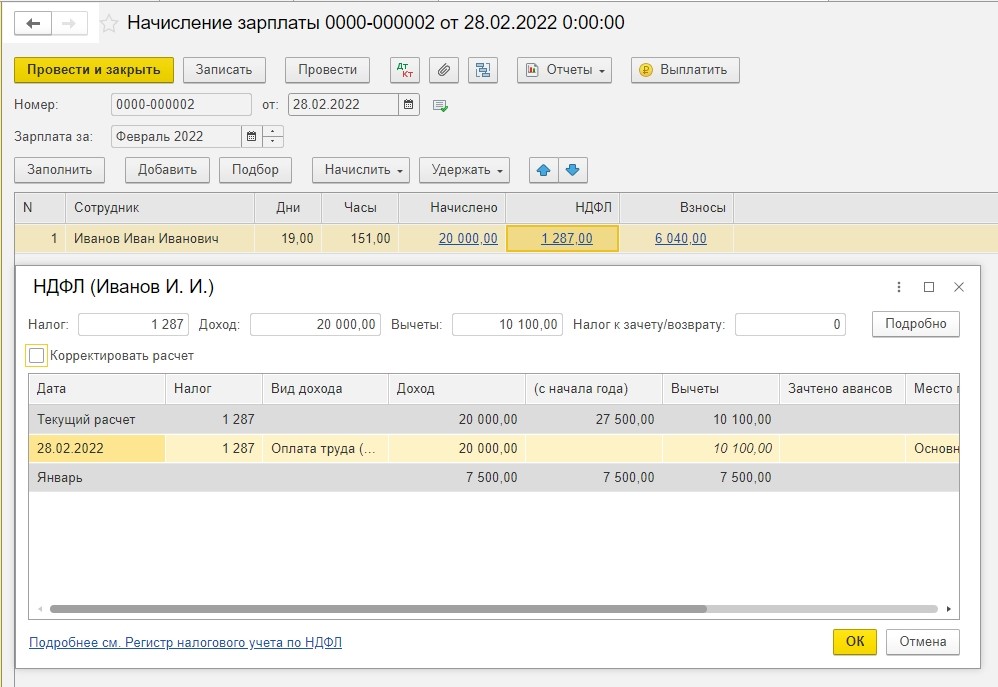
Task: Add document to favorites with star icon
Action: 109,24
